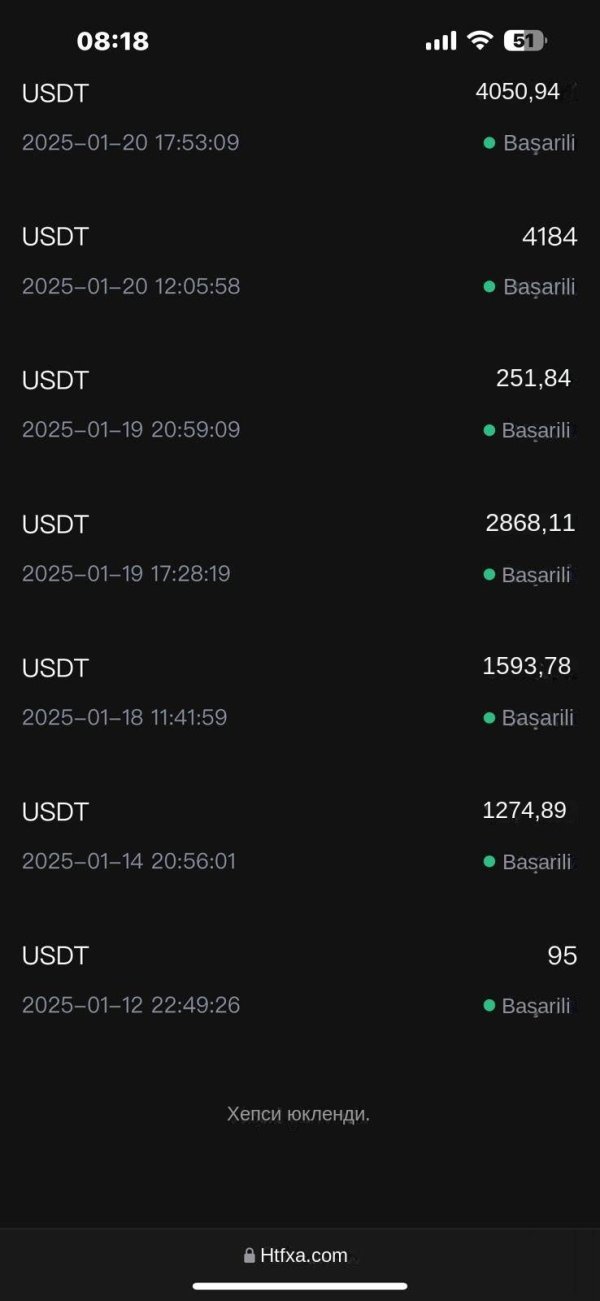
Task: Tap green status dot for 95 transaction
Action: (x=489, y=1005)
